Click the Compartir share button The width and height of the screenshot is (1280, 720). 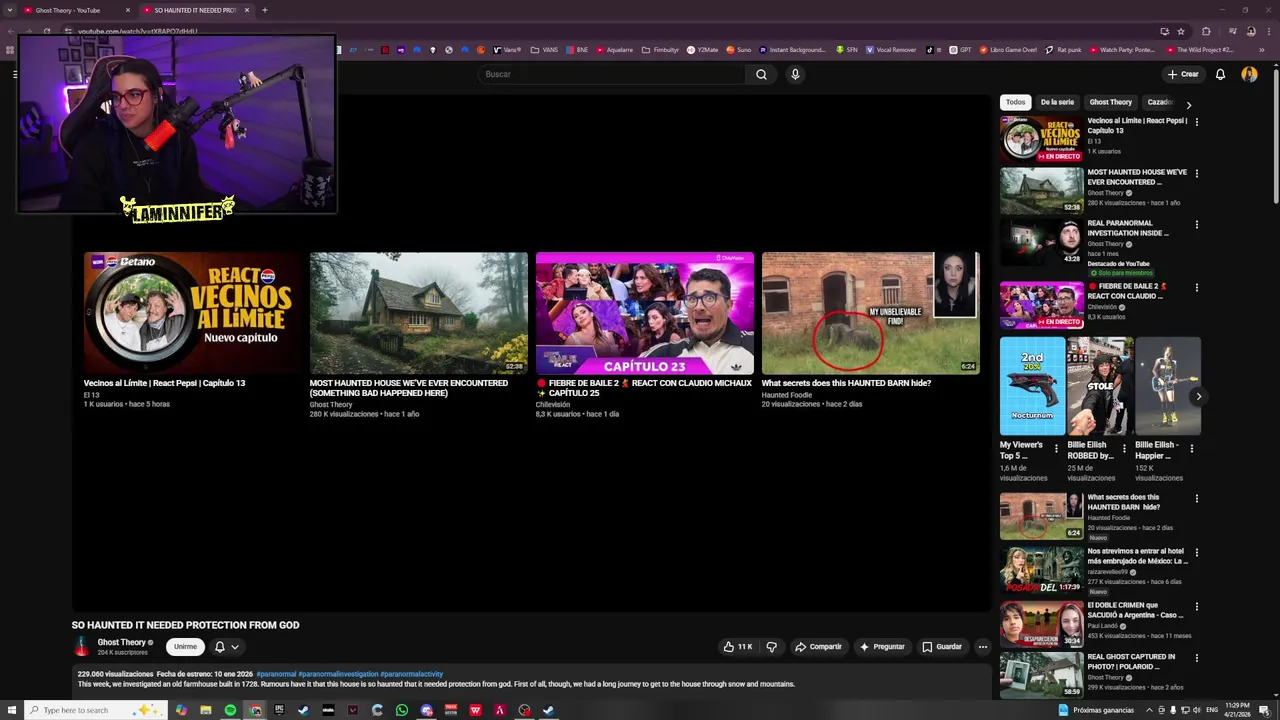point(818,647)
